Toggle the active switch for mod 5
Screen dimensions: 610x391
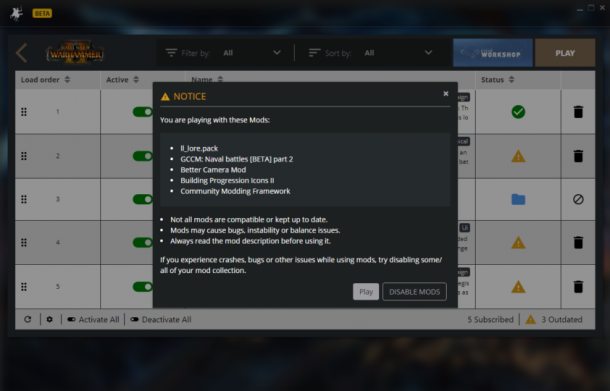(x=143, y=287)
